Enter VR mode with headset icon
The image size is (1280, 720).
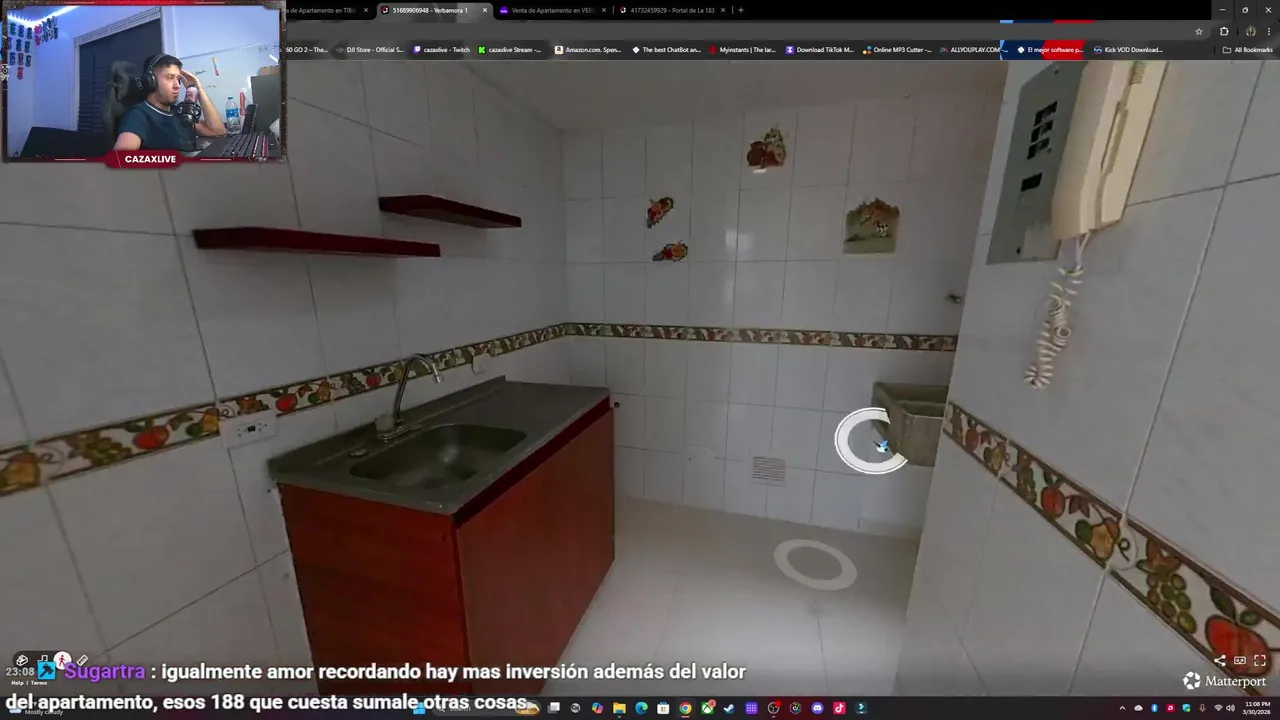pyautogui.click(x=1240, y=661)
